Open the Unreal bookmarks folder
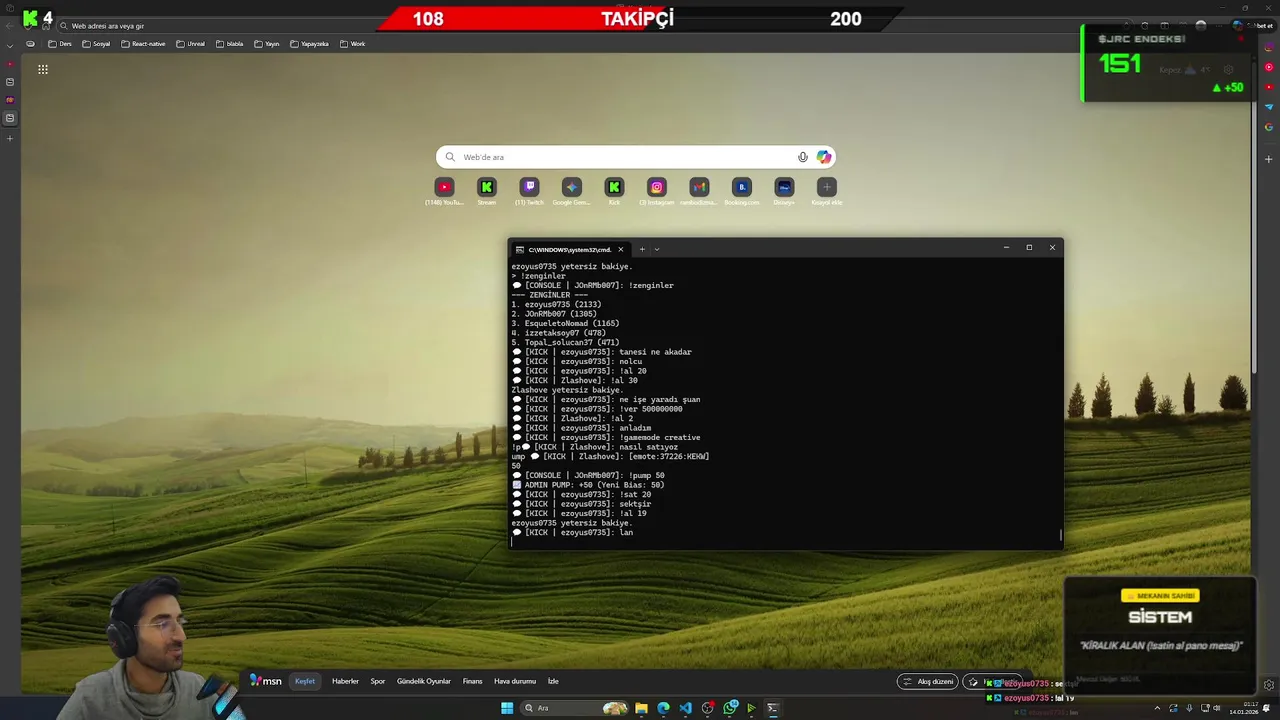This screenshot has width=1280, height=720. [190, 44]
